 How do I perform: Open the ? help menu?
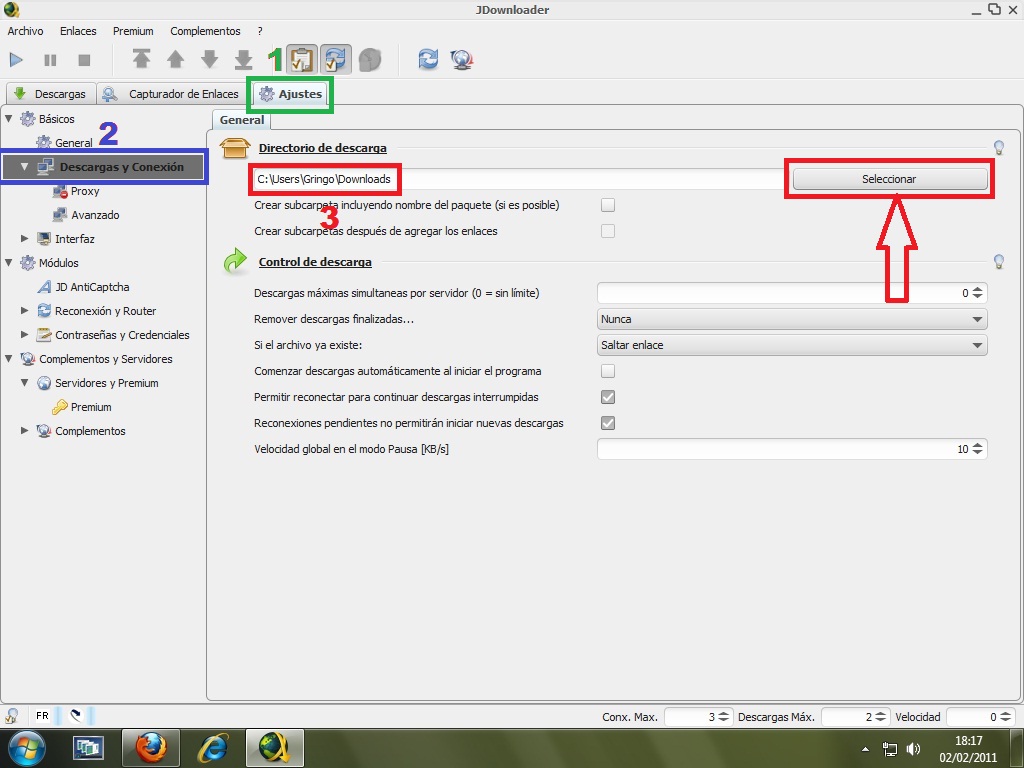260,31
